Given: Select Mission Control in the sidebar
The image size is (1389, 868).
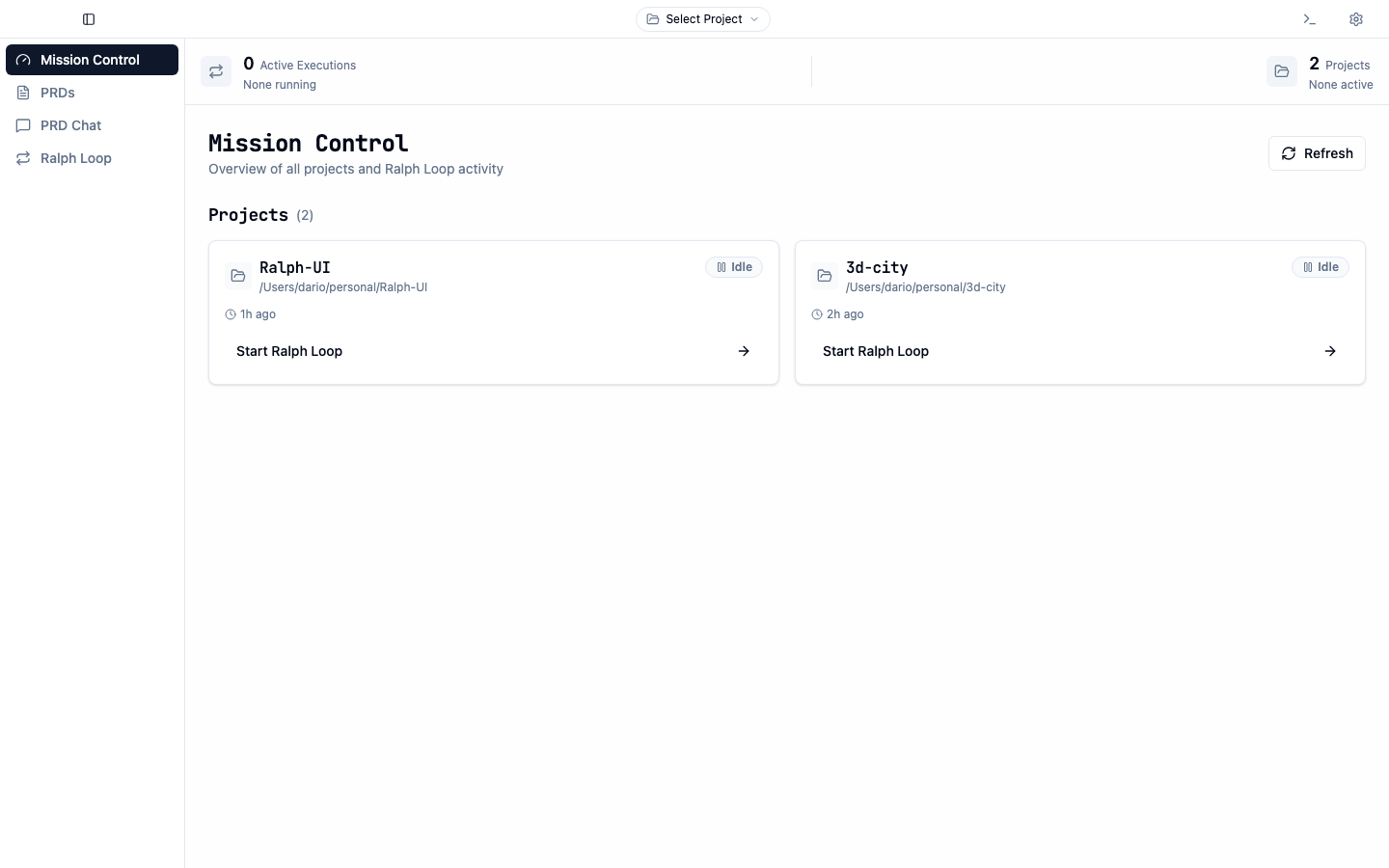Looking at the screenshot, I should (x=90, y=60).
